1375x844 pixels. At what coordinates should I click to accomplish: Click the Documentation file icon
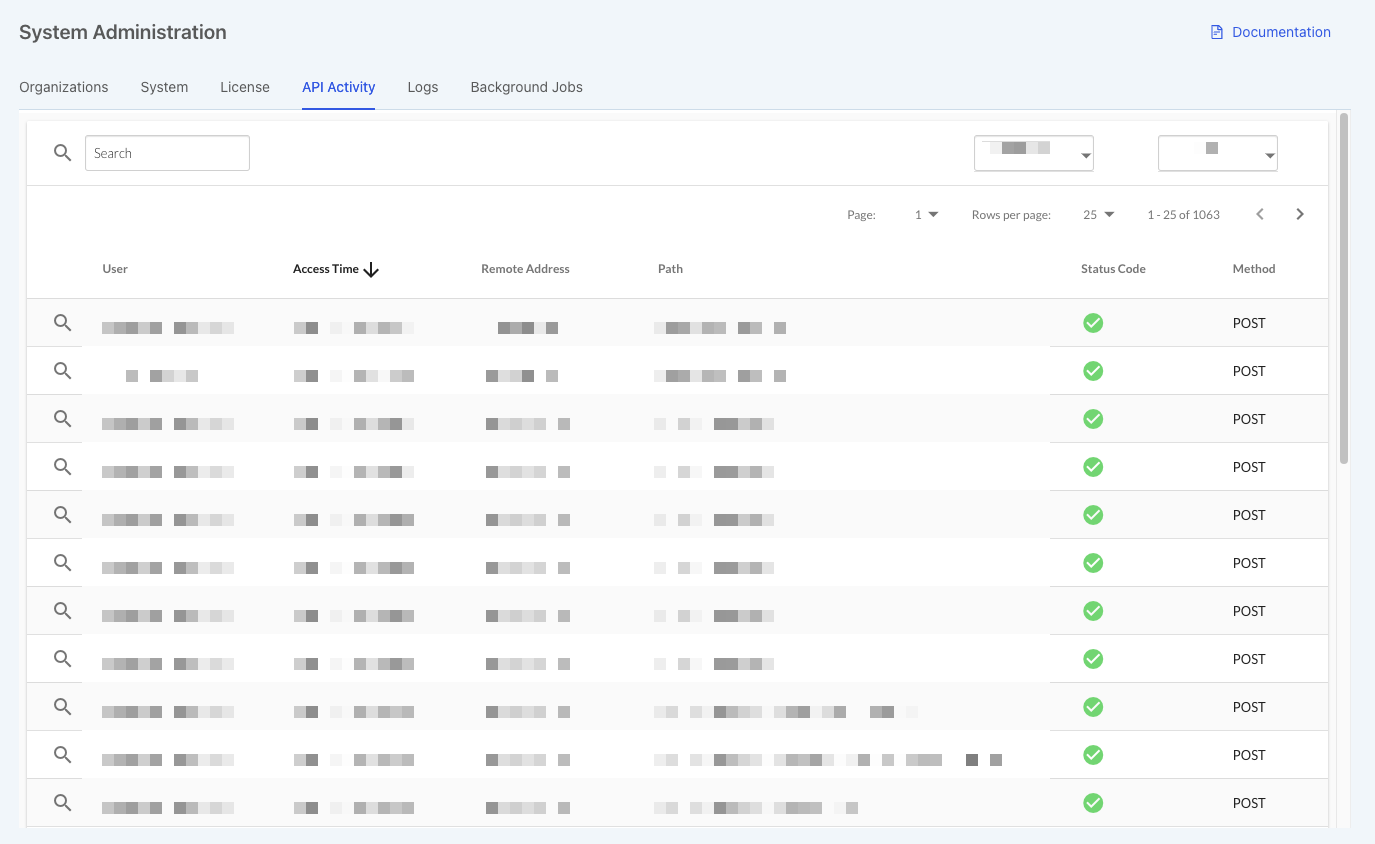point(1217,32)
